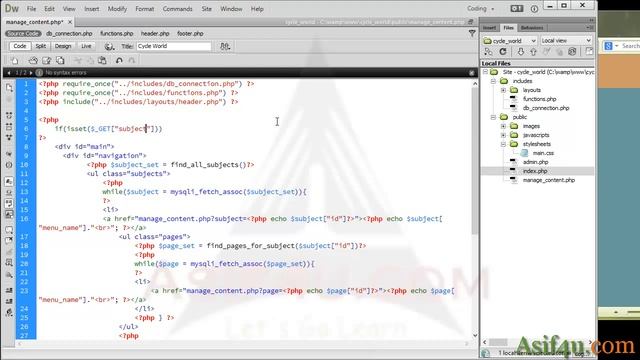Collapse the stylesheets folder
Viewport: 640px width, 360px height.
click(x=503, y=144)
